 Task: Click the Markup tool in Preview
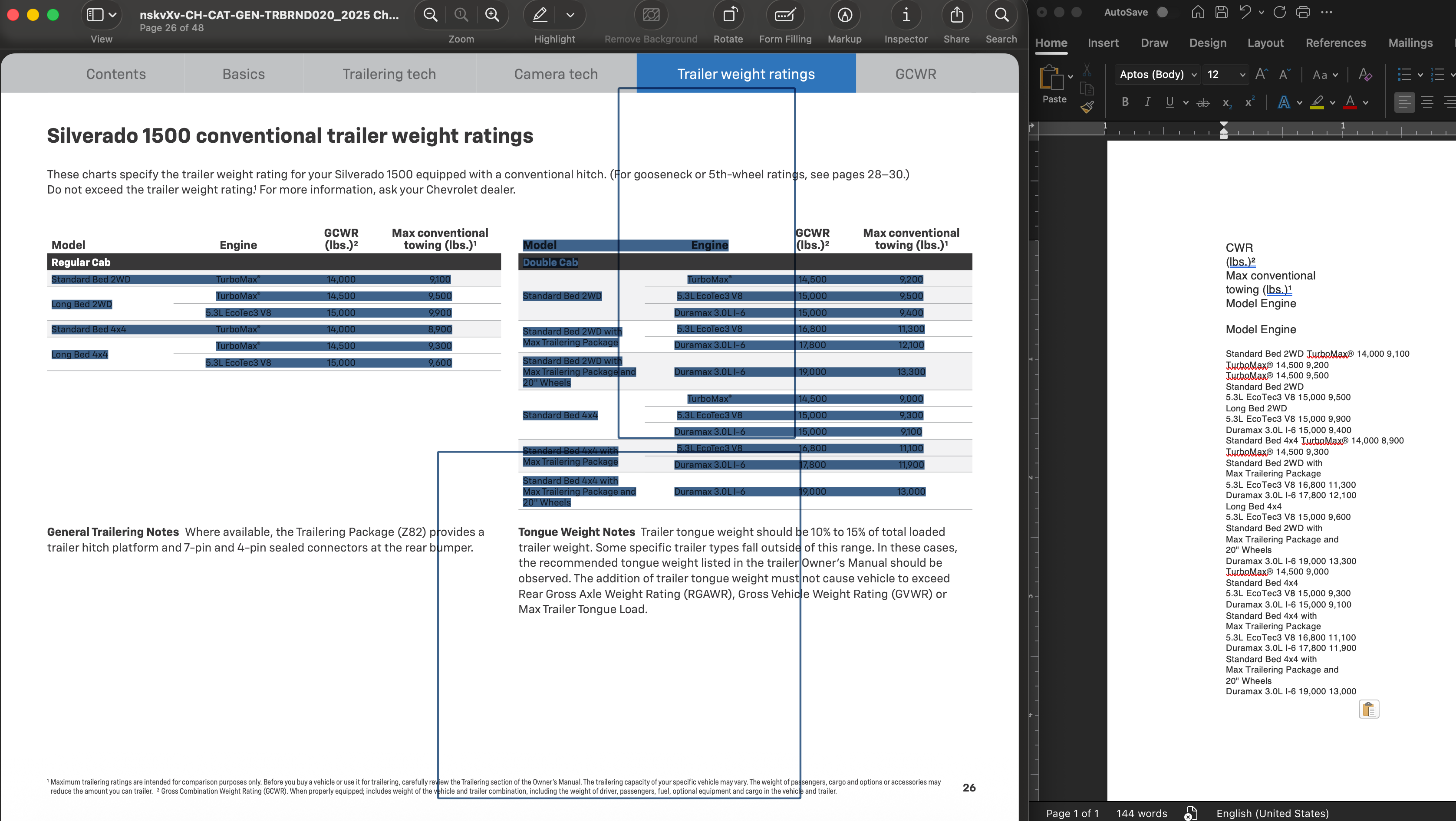(844, 15)
